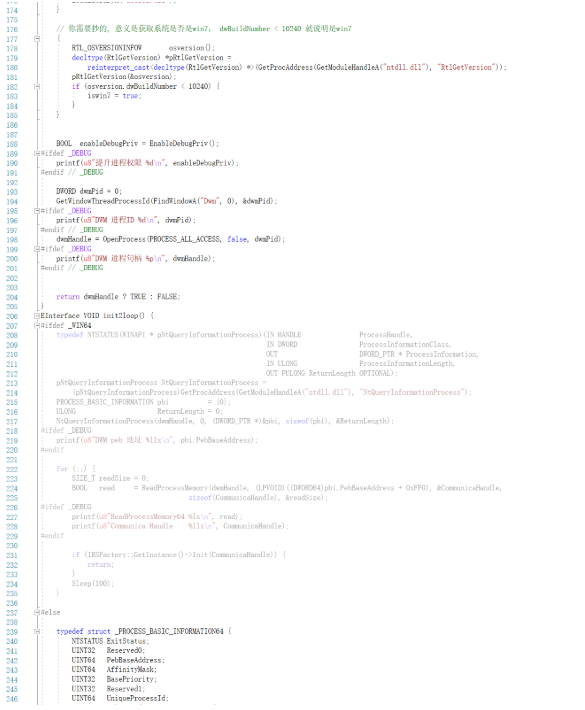Viewport: 585px width, 710px height.
Task: Collapse the if block at line 182
Action: click(37, 86)
